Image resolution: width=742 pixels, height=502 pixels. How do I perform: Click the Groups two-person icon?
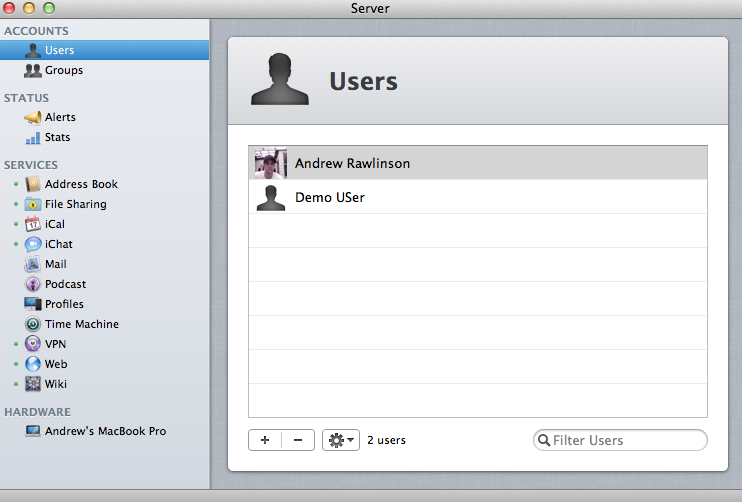[x=33, y=70]
